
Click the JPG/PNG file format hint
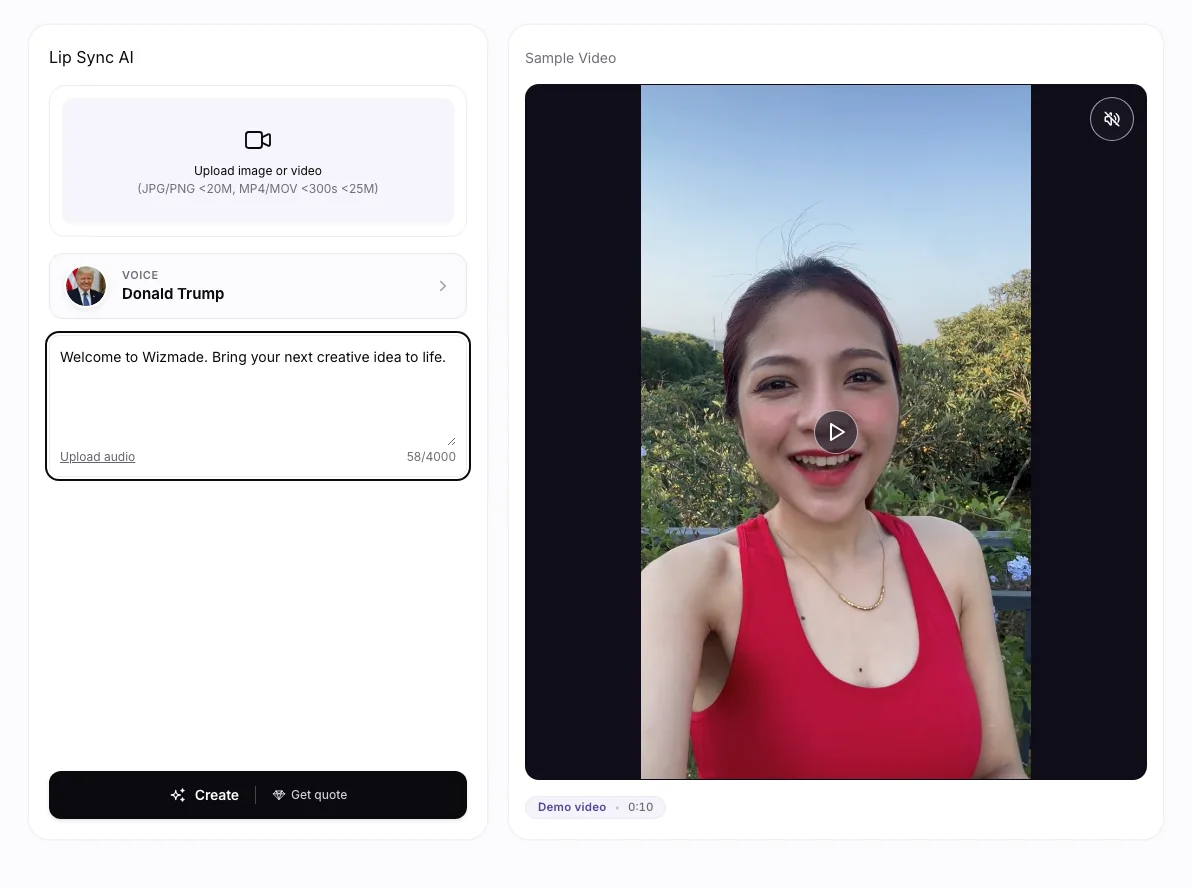coord(258,189)
